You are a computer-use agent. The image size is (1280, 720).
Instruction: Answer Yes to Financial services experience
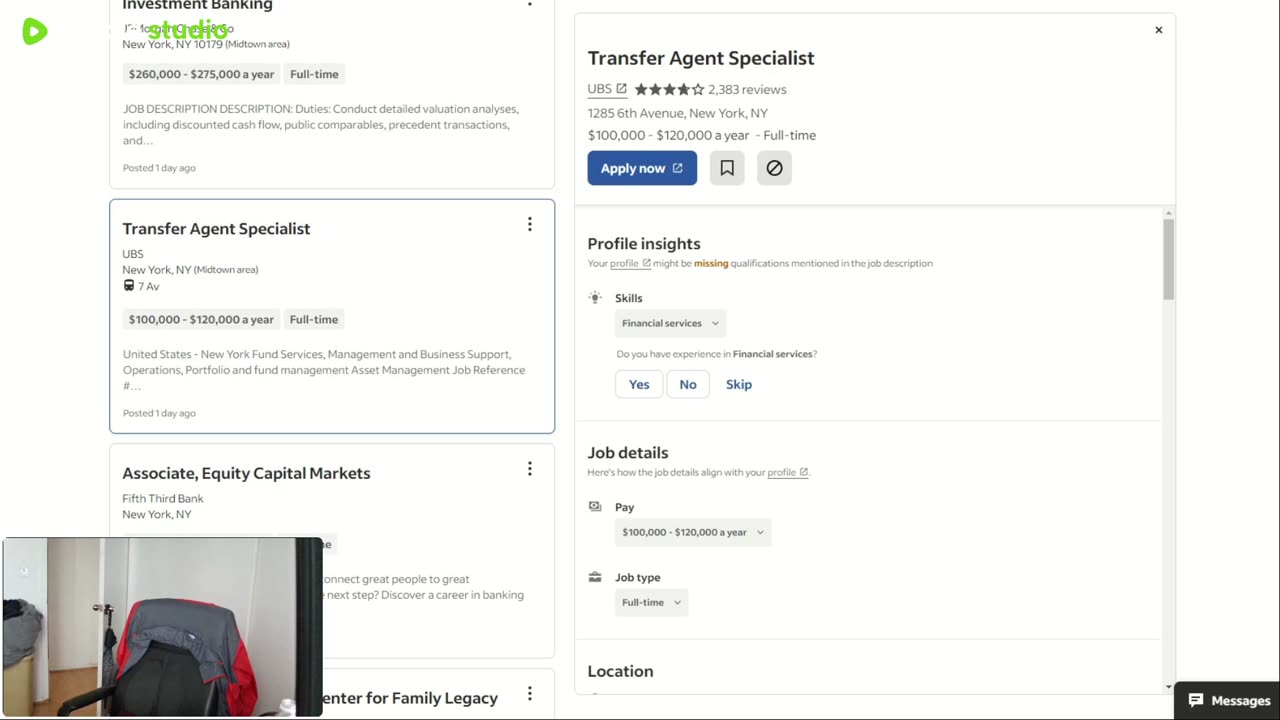point(639,384)
